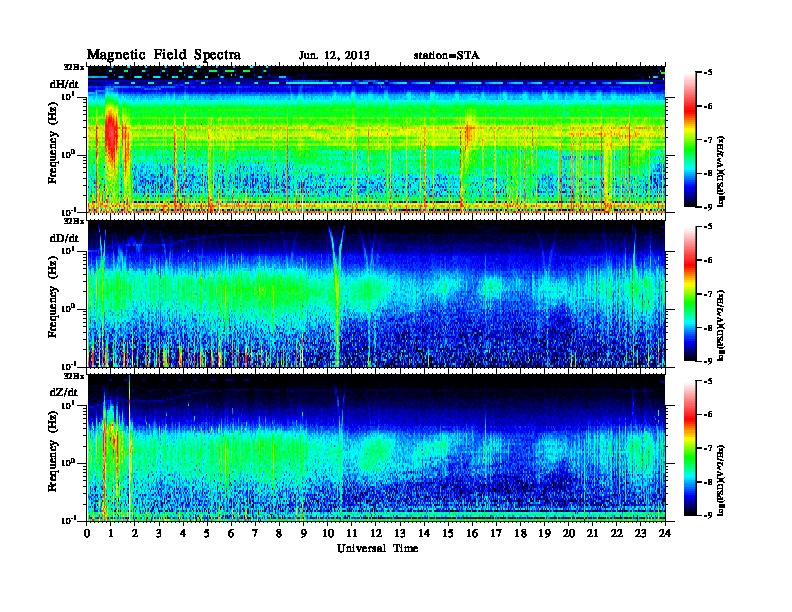This screenshot has height=612, width=792.
Task: Click hour "23" on the Universal Time axis
Action: (x=640, y=533)
